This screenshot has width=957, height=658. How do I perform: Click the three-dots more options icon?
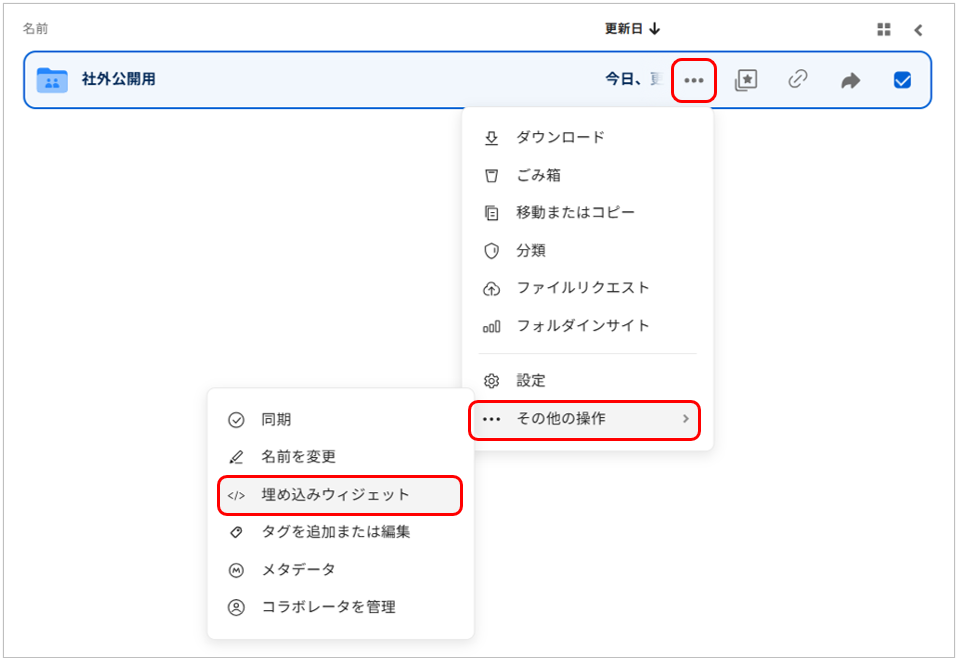[693, 80]
